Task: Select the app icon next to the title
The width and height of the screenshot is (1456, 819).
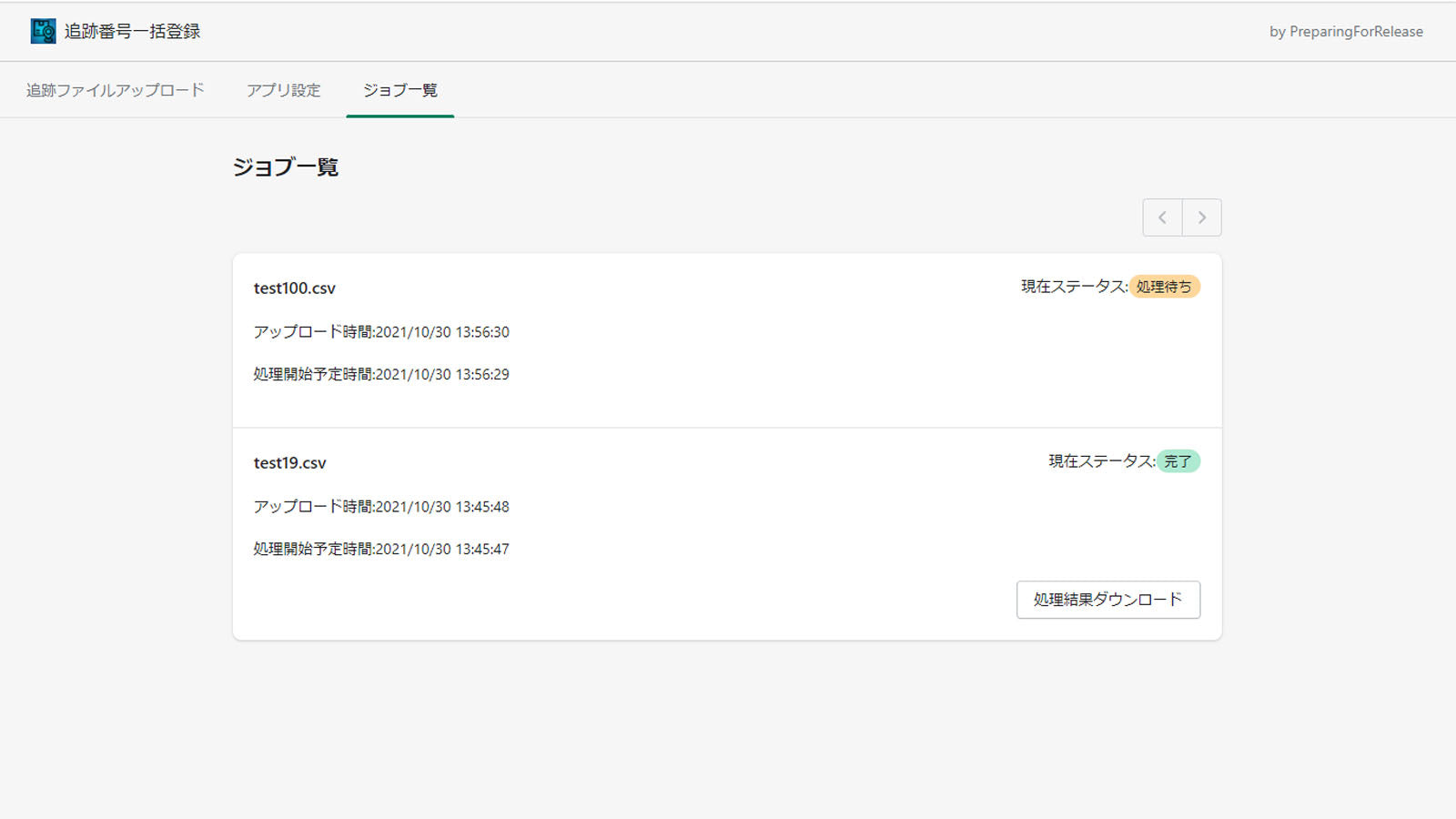Action: (x=42, y=30)
